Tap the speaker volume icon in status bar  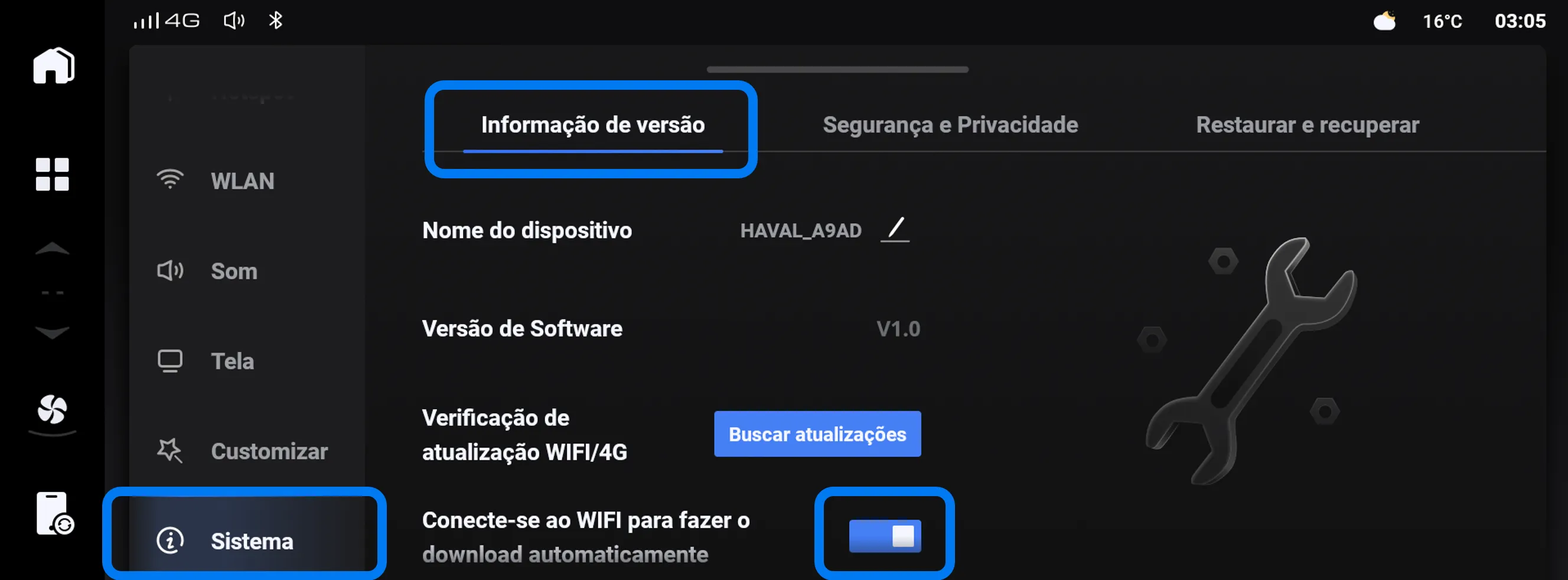point(234,21)
